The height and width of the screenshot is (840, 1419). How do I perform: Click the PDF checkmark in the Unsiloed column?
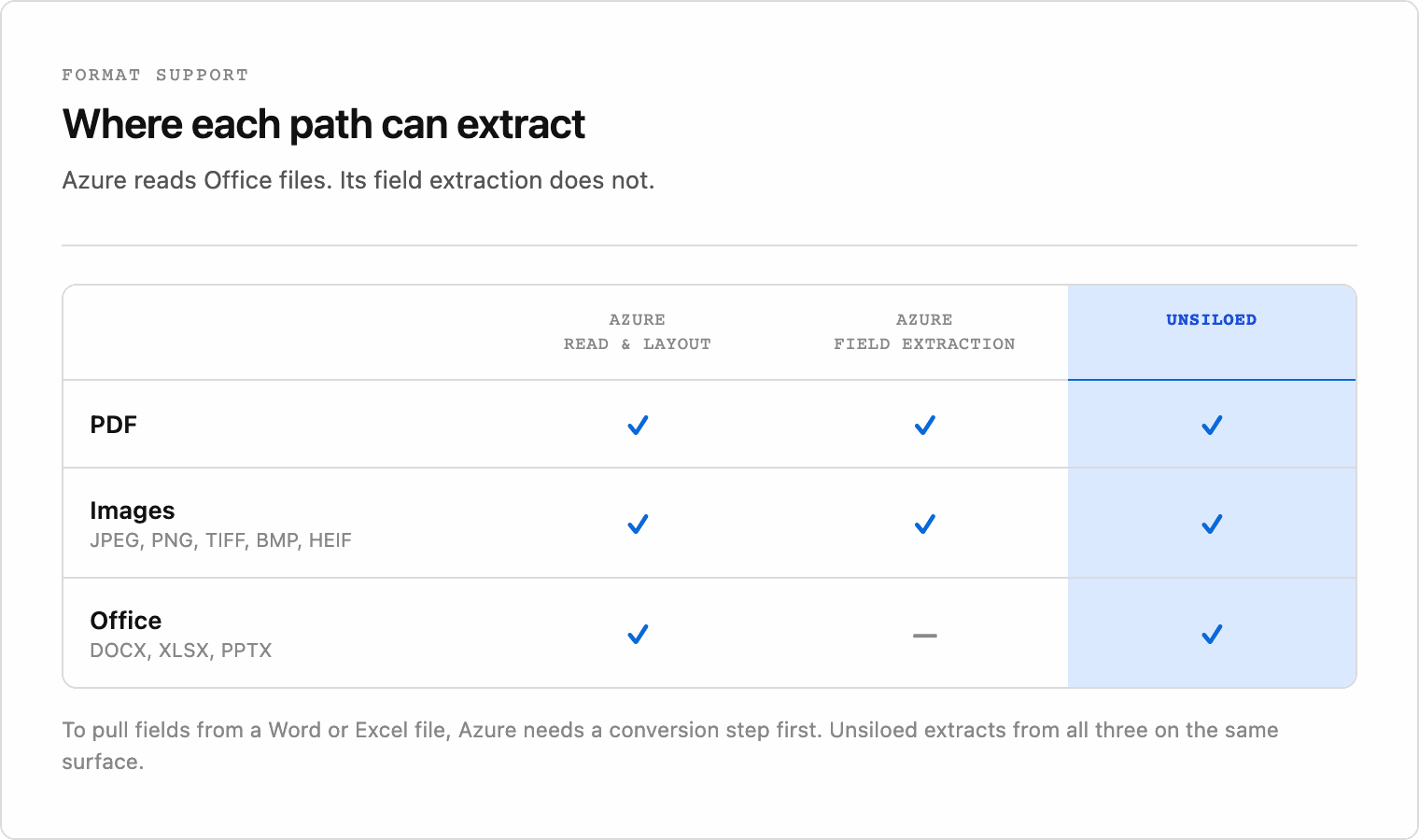point(1212,426)
